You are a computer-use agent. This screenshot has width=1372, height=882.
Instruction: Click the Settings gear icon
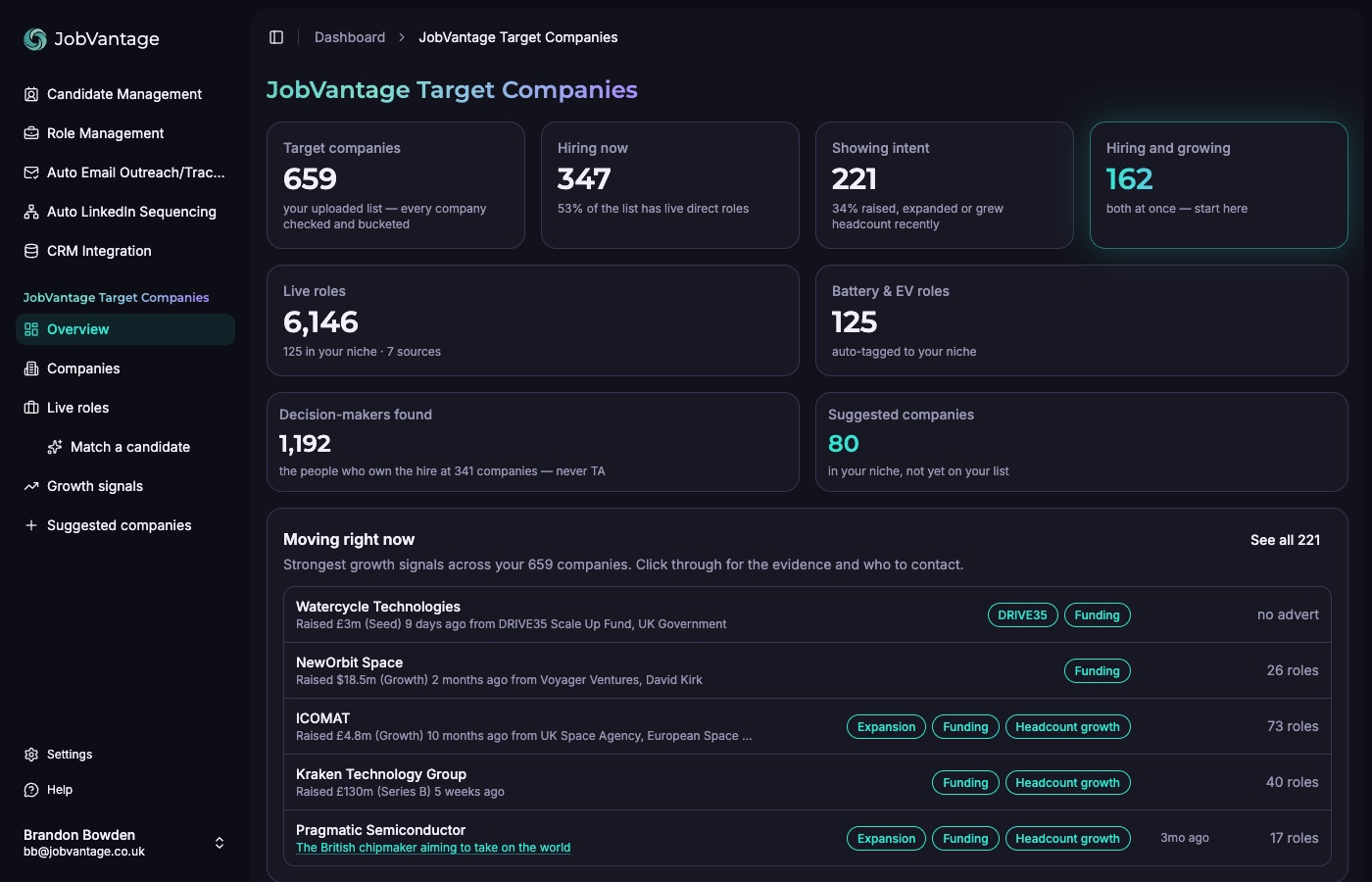click(x=31, y=755)
